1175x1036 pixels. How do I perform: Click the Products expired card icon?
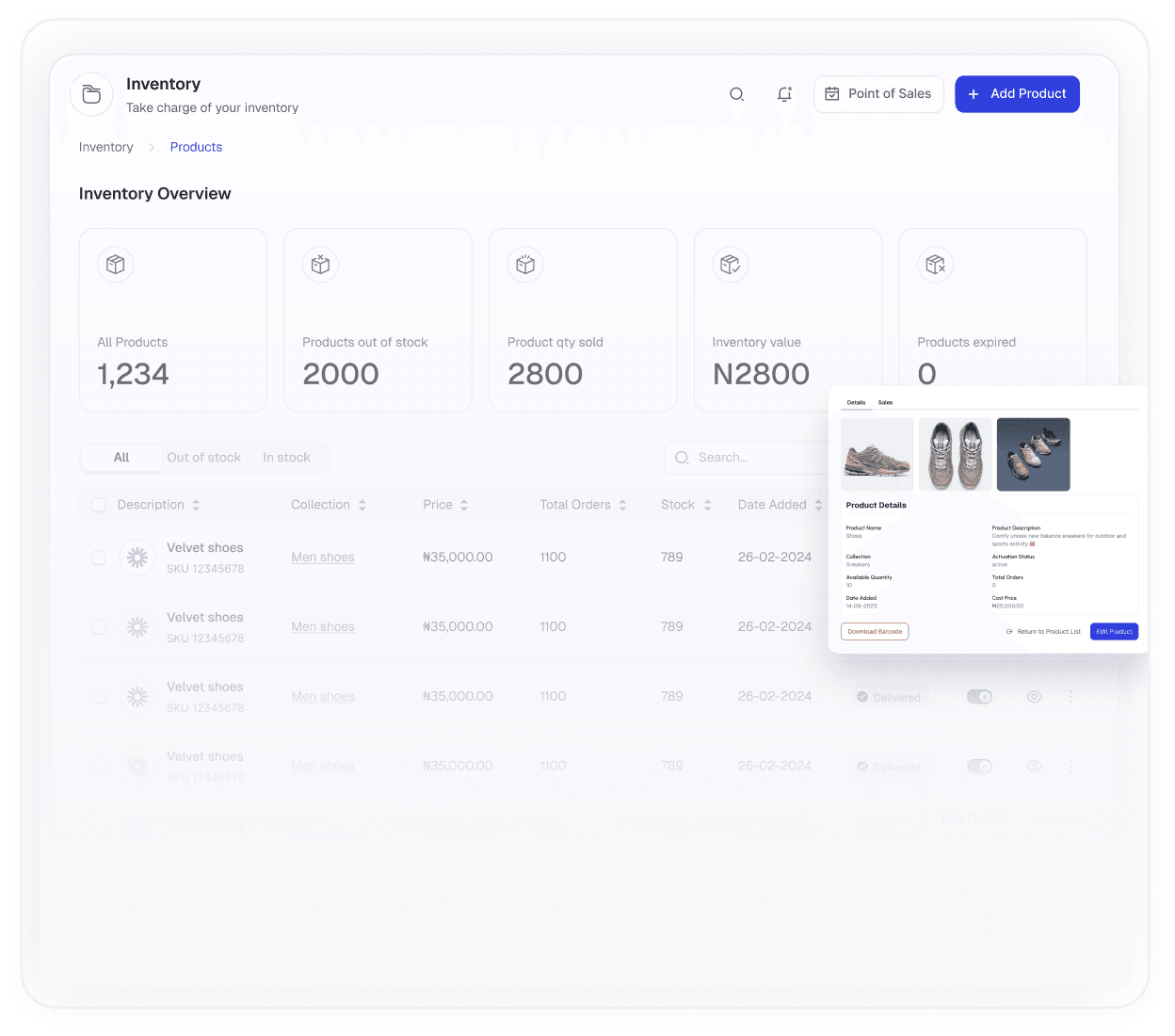pyautogui.click(x=935, y=265)
